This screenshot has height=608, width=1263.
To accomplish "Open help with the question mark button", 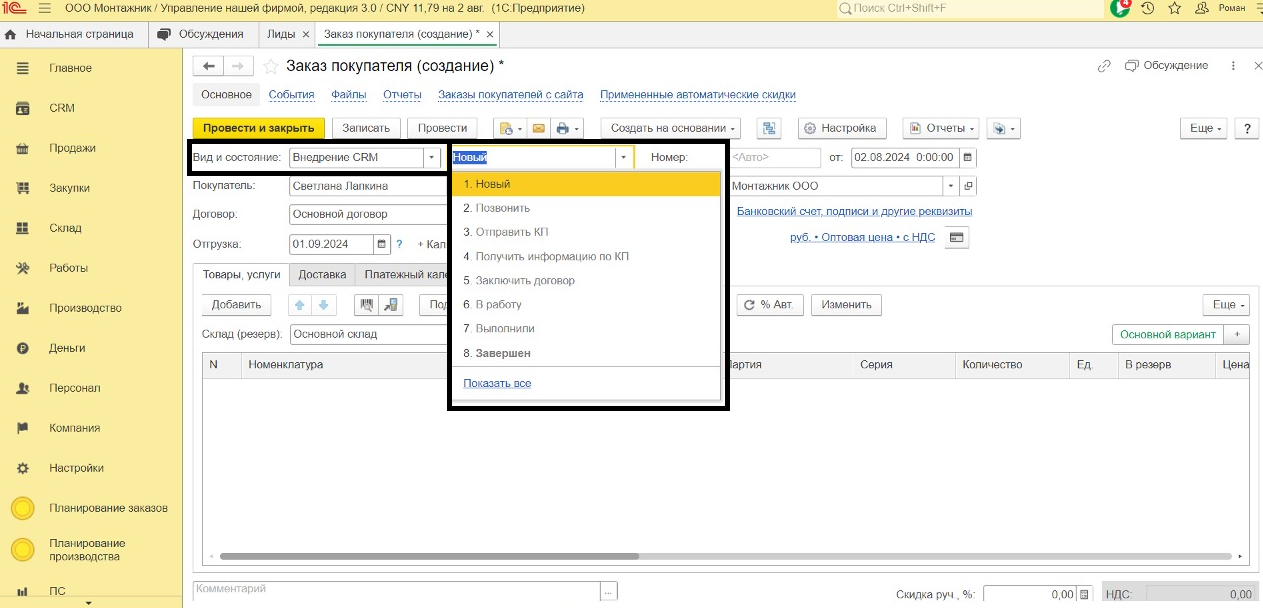I will click(1246, 128).
